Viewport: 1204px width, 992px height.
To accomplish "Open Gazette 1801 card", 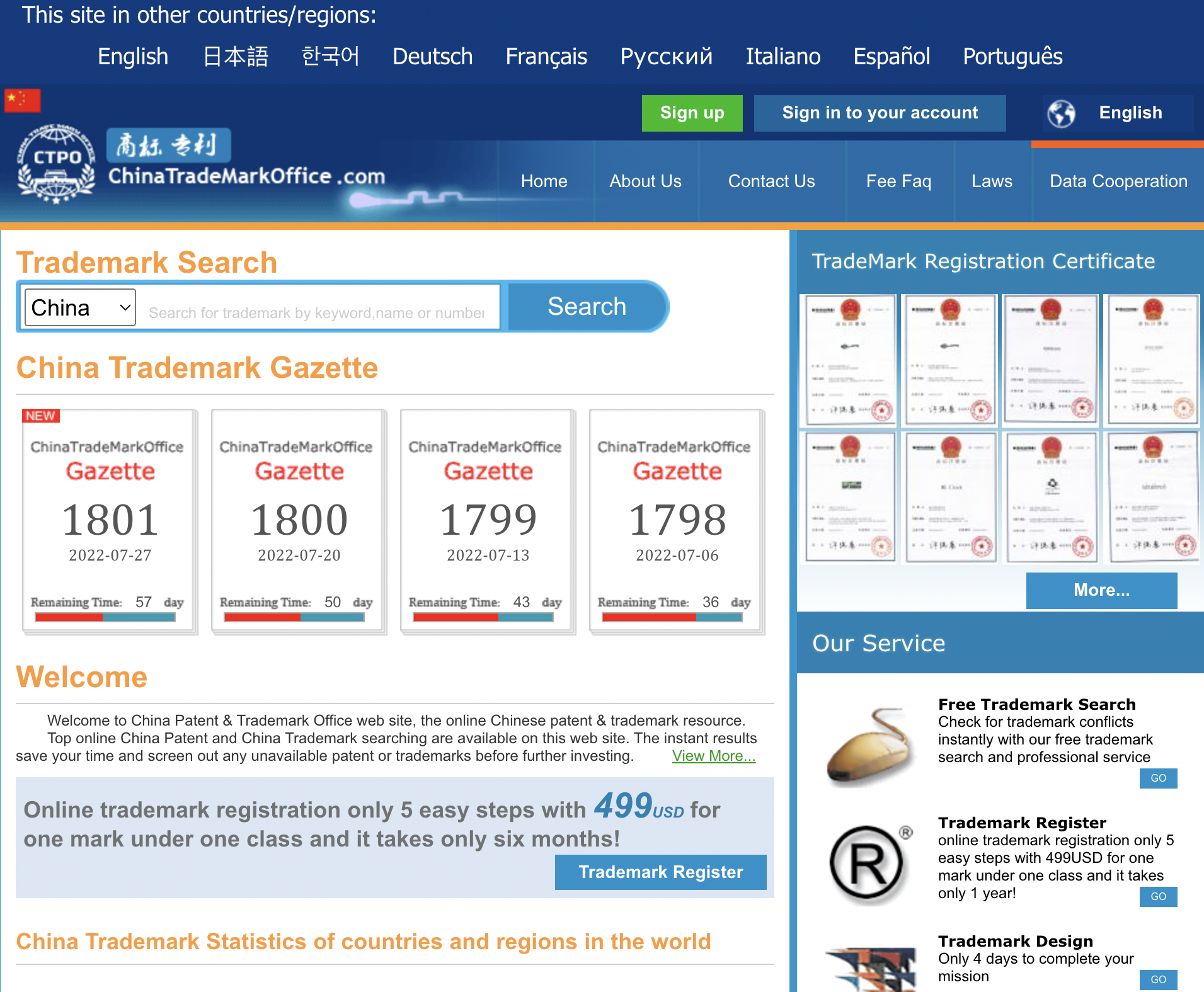I will (x=110, y=522).
